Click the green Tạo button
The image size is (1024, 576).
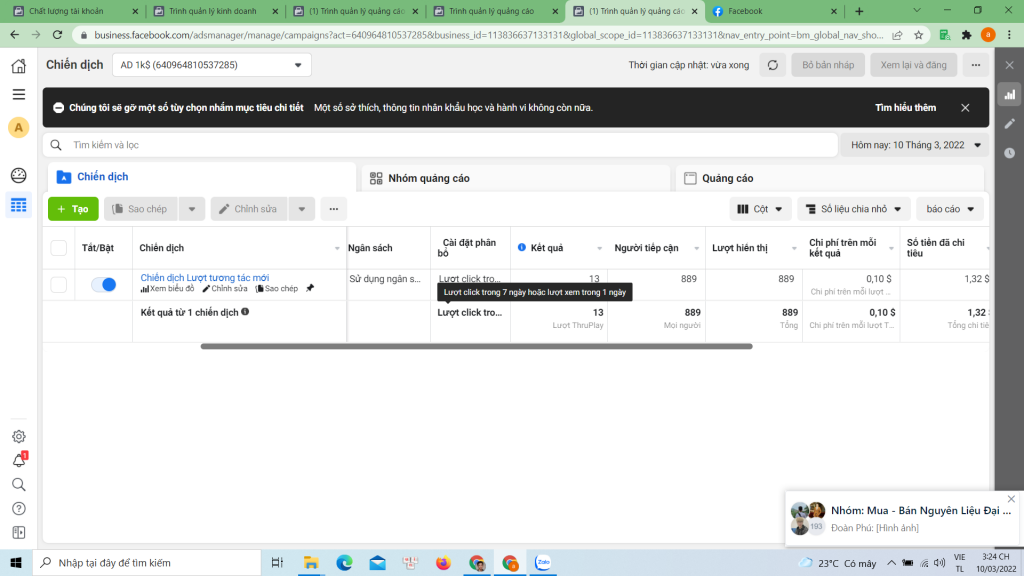[73, 209]
